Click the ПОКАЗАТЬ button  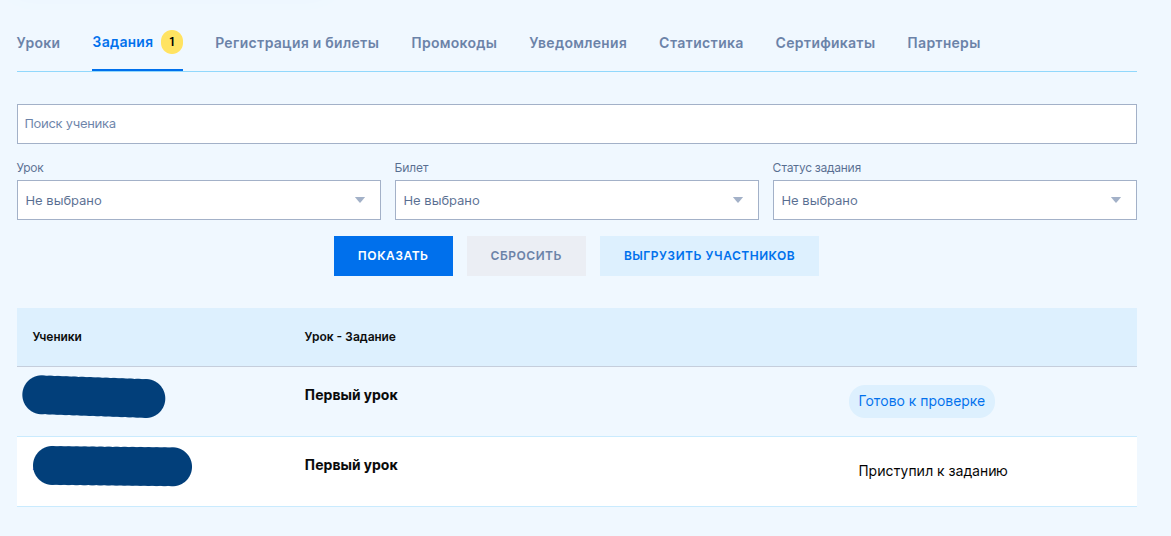point(393,256)
